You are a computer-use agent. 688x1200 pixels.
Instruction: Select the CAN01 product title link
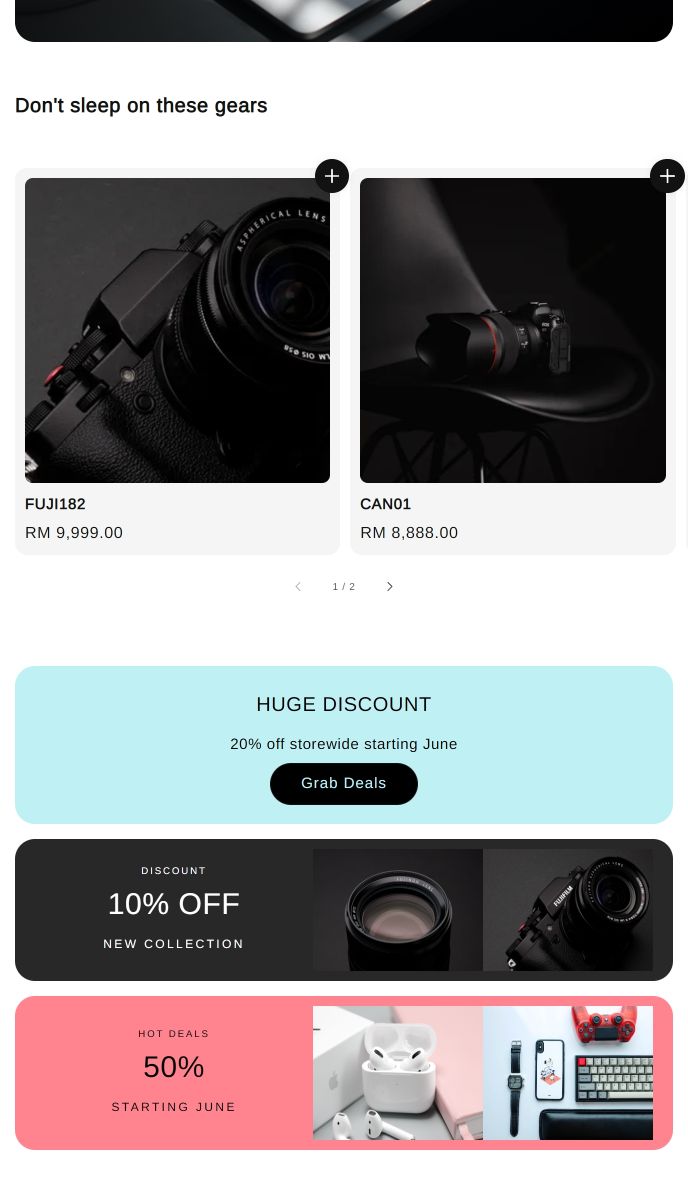pyautogui.click(x=385, y=504)
